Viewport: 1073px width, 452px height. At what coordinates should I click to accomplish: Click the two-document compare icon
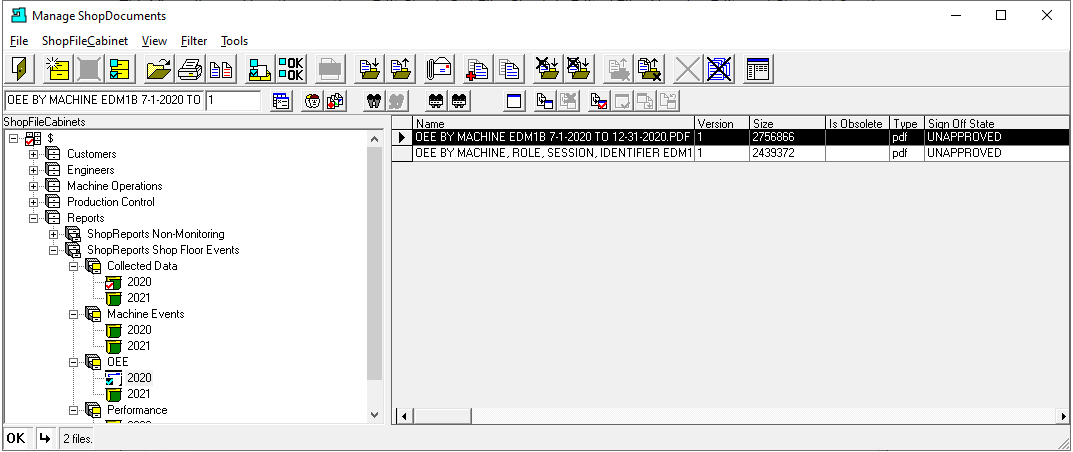(221, 69)
